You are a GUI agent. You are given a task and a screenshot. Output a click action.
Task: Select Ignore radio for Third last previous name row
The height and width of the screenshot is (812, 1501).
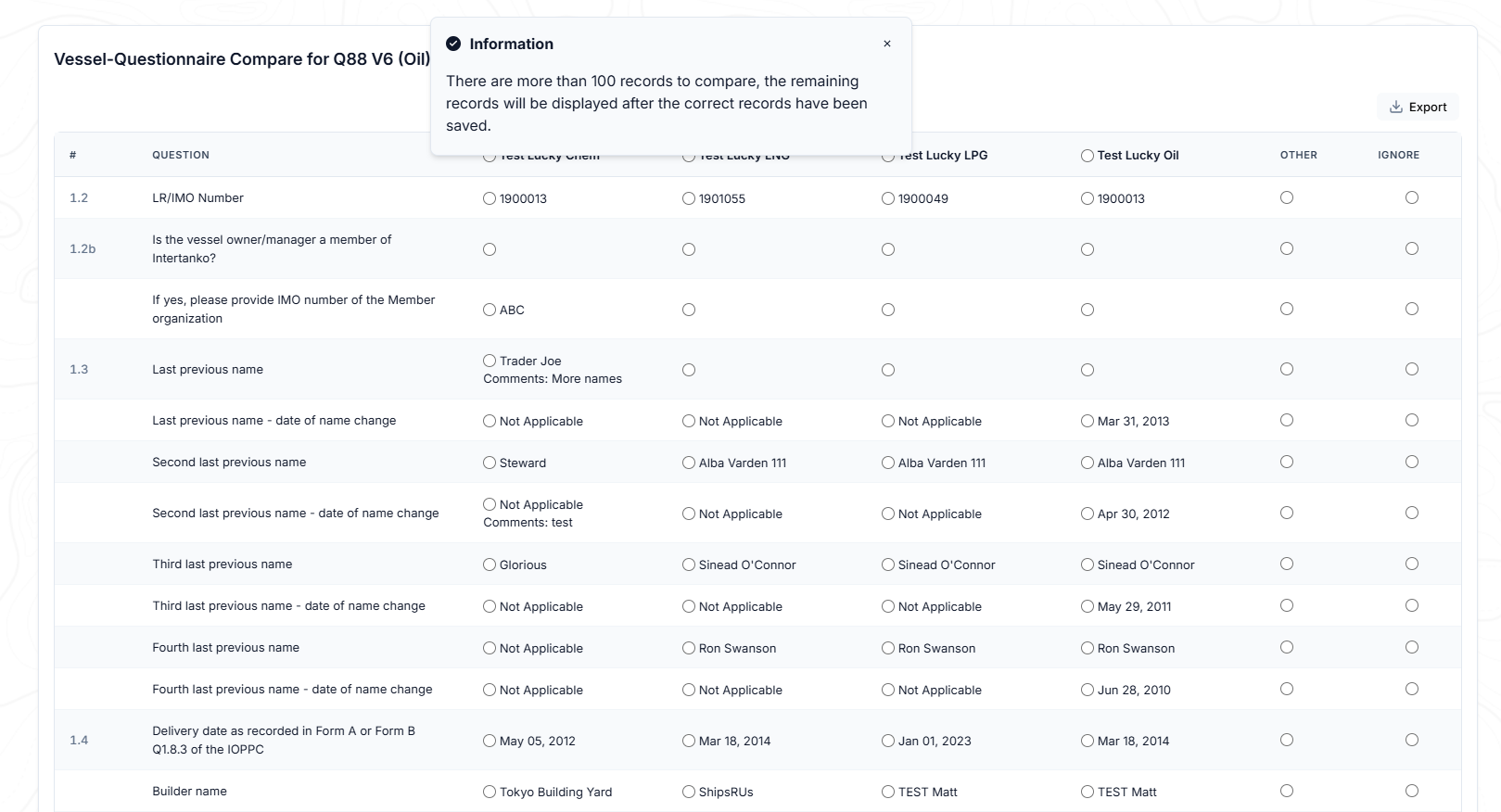tap(1412, 564)
